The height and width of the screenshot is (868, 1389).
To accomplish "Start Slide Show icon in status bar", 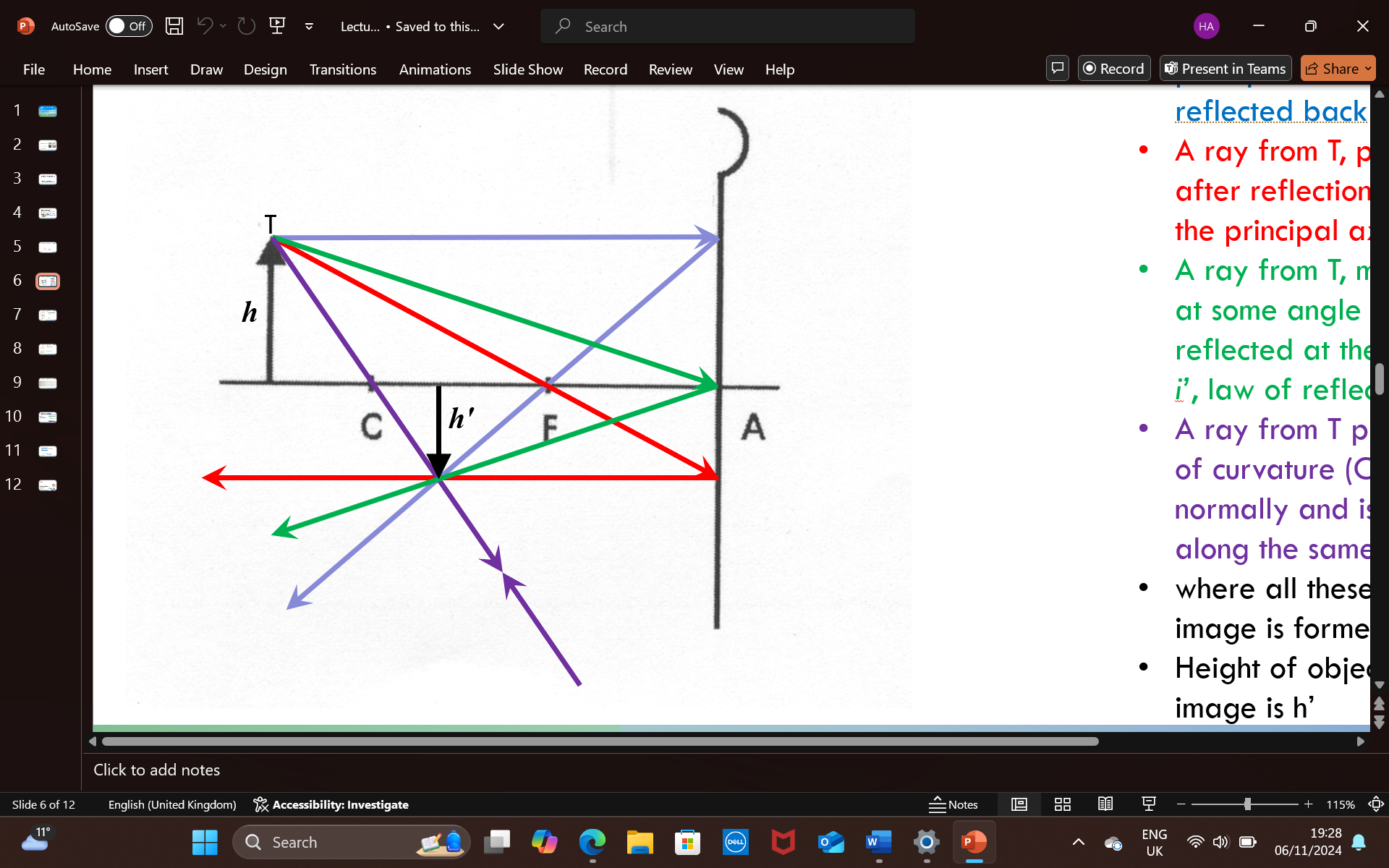I will pos(1149,804).
